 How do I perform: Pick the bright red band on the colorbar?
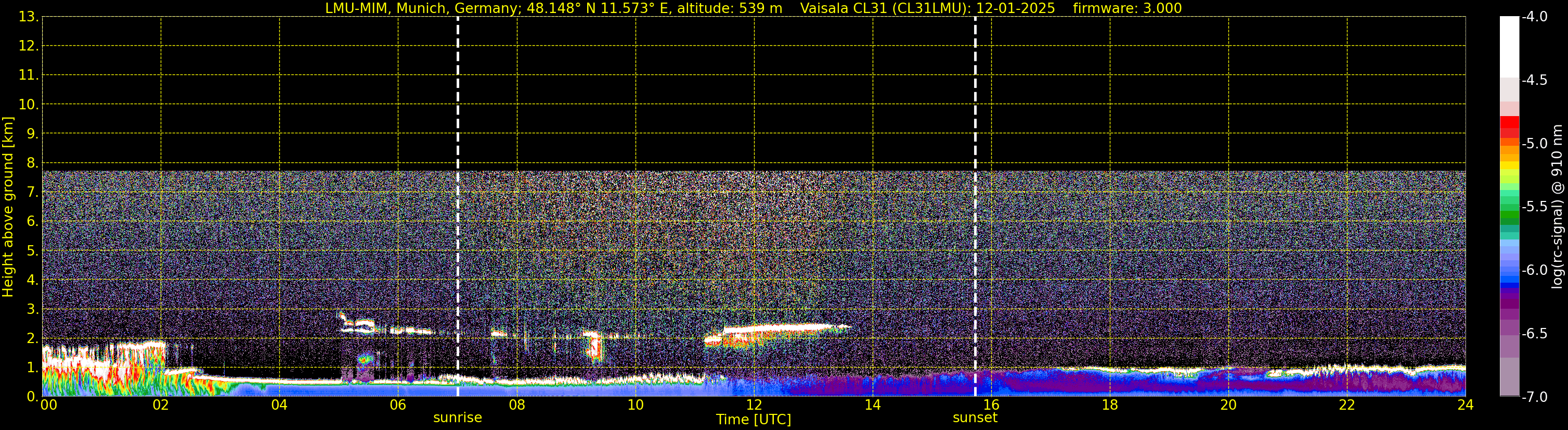[1509, 122]
